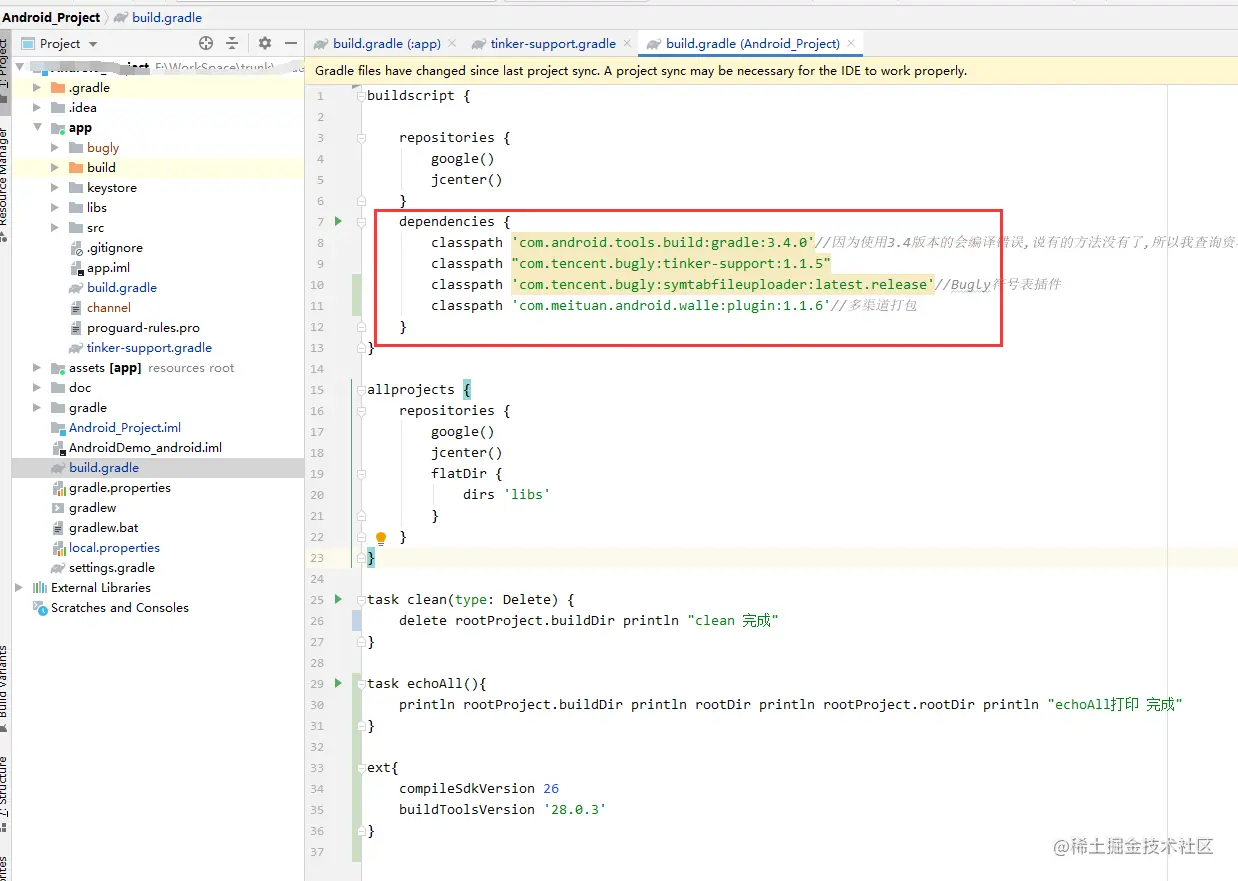Open local.properties file

pyautogui.click(x=114, y=548)
